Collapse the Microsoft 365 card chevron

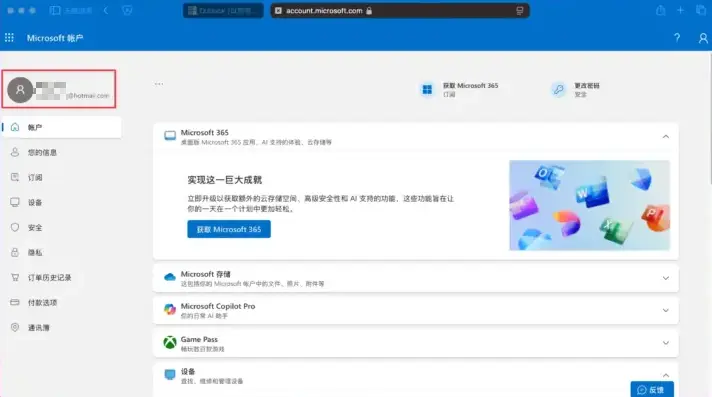[x=666, y=136]
